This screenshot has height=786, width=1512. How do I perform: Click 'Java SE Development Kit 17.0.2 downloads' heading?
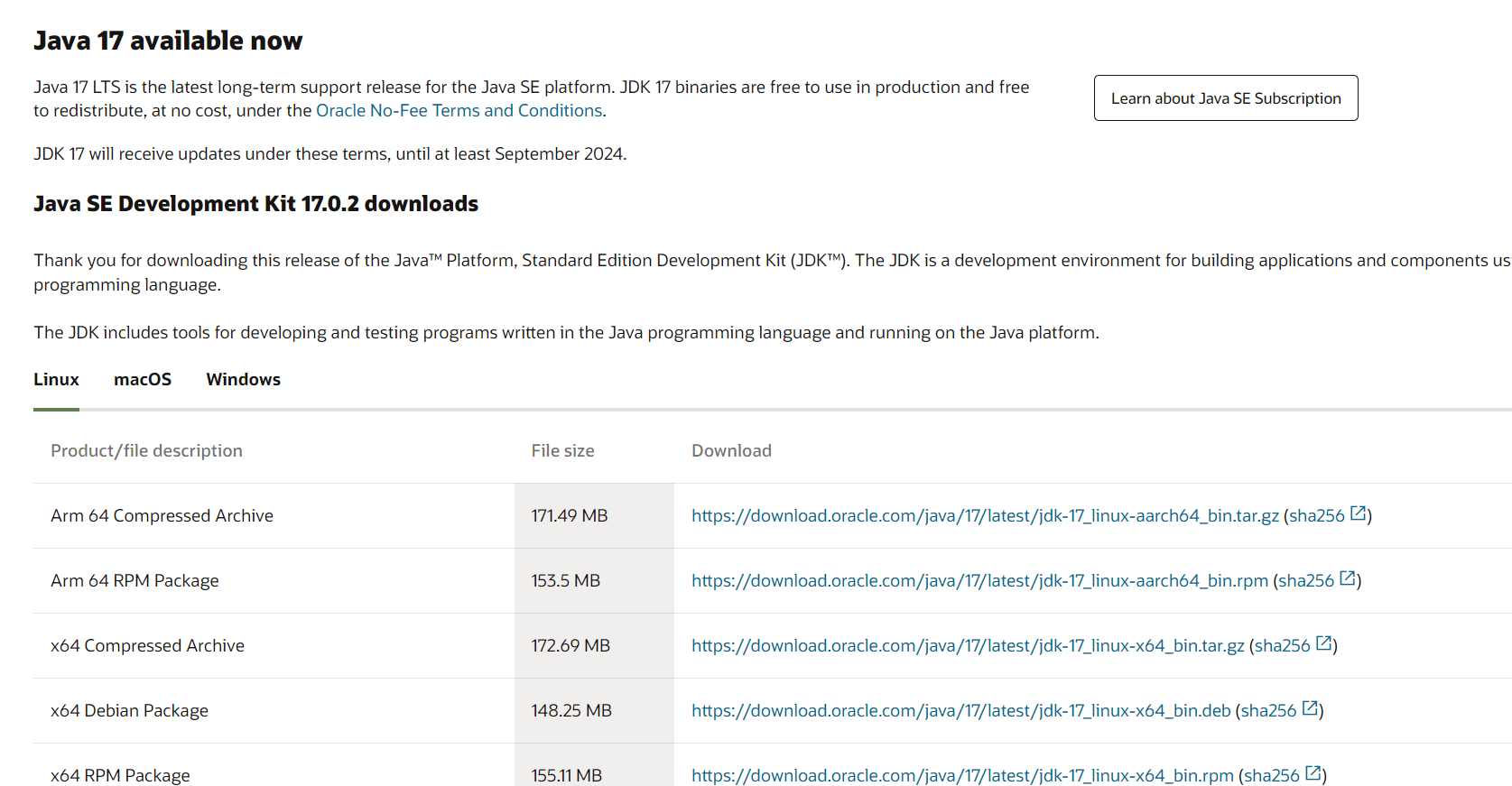point(255,204)
